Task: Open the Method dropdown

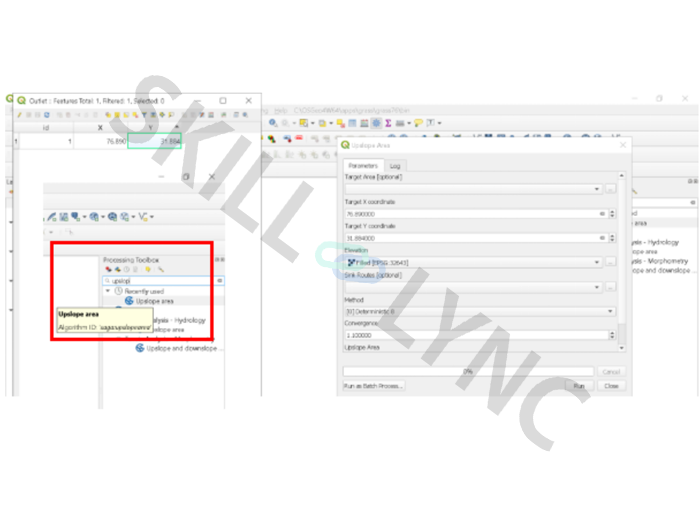Action: pyautogui.click(x=480, y=311)
